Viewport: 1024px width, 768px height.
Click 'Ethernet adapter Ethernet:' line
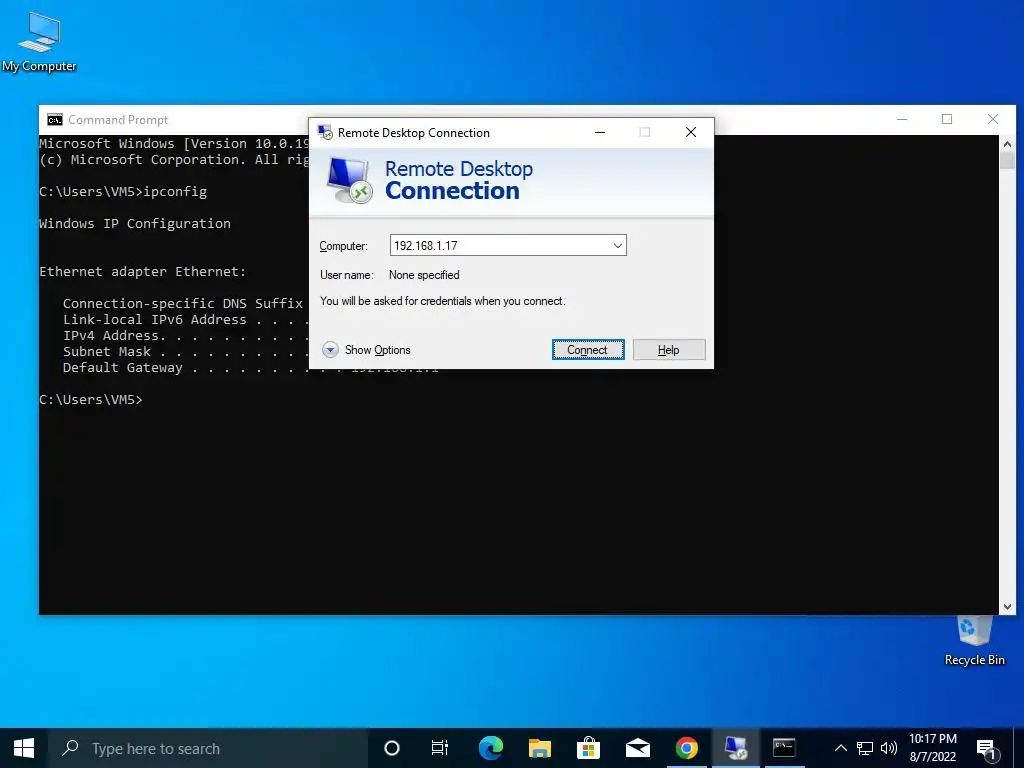point(142,272)
